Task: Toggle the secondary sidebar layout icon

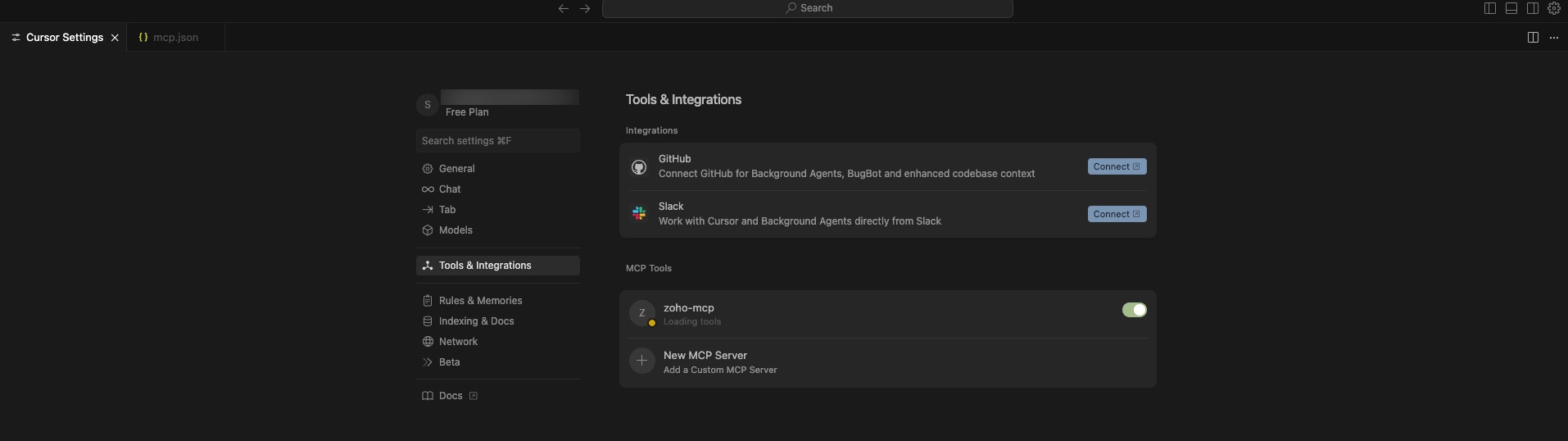Action: (1532, 8)
